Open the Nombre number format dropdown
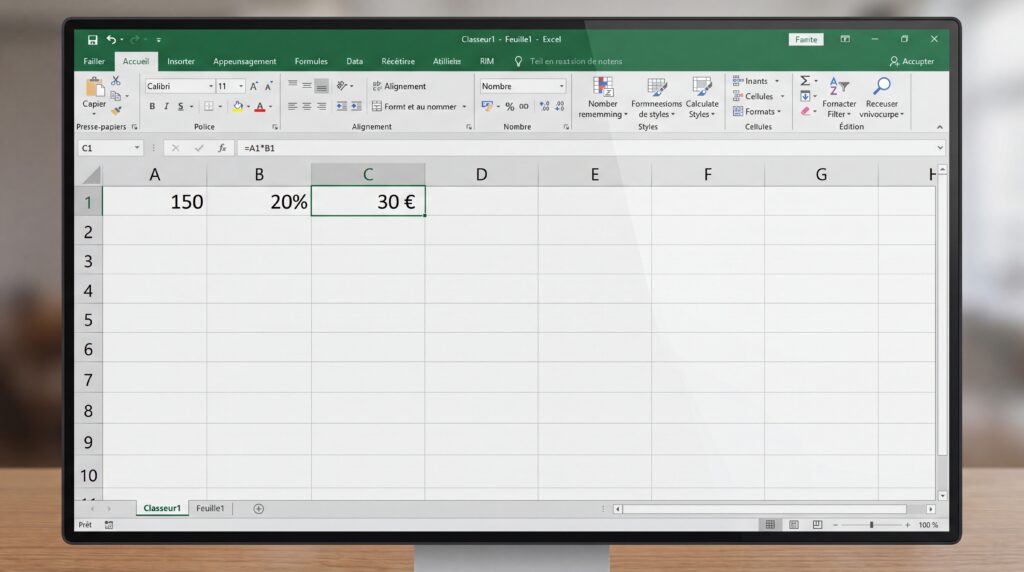This screenshot has height=572, width=1024. pyautogui.click(x=561, y=86)
